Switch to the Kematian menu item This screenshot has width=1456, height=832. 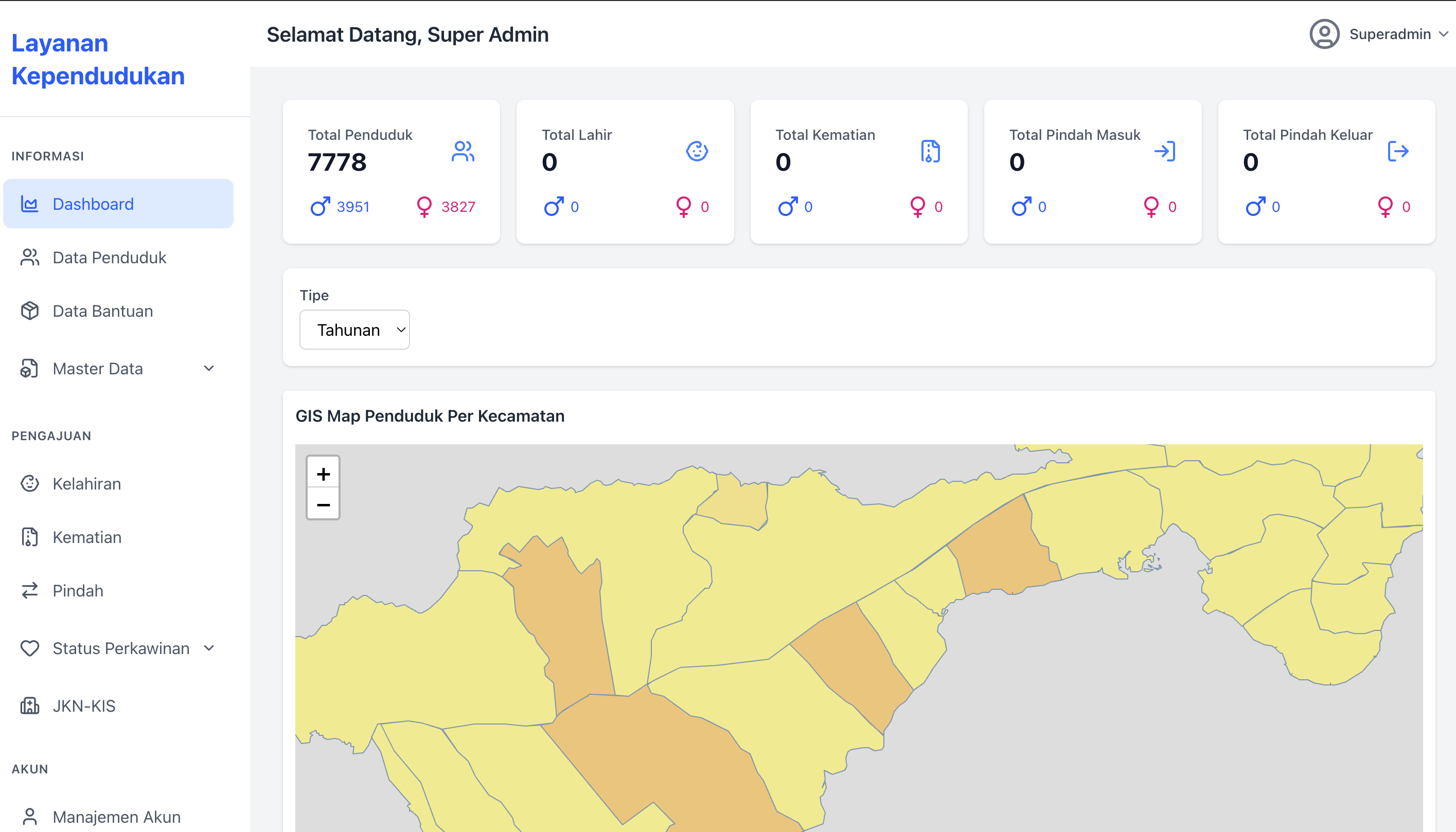pyautogui.click(x=87, y=537)
